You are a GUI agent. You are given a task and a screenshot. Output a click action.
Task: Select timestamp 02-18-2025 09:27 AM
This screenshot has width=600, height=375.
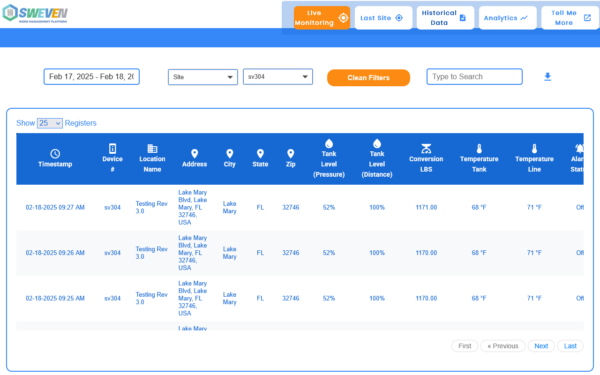pos(55,207)
